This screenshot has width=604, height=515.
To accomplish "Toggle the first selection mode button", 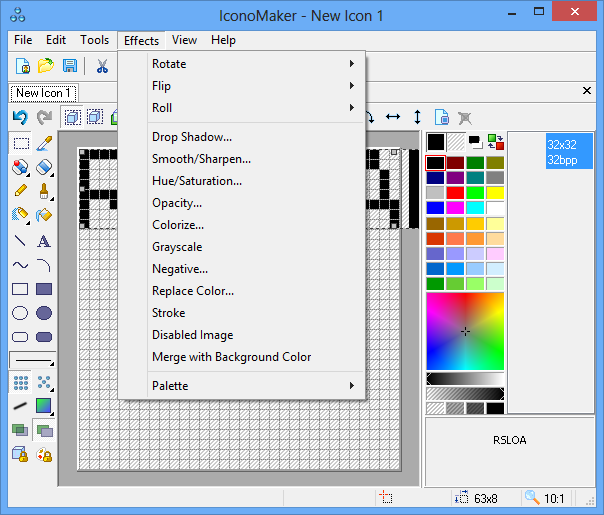I will pos(72,117).
